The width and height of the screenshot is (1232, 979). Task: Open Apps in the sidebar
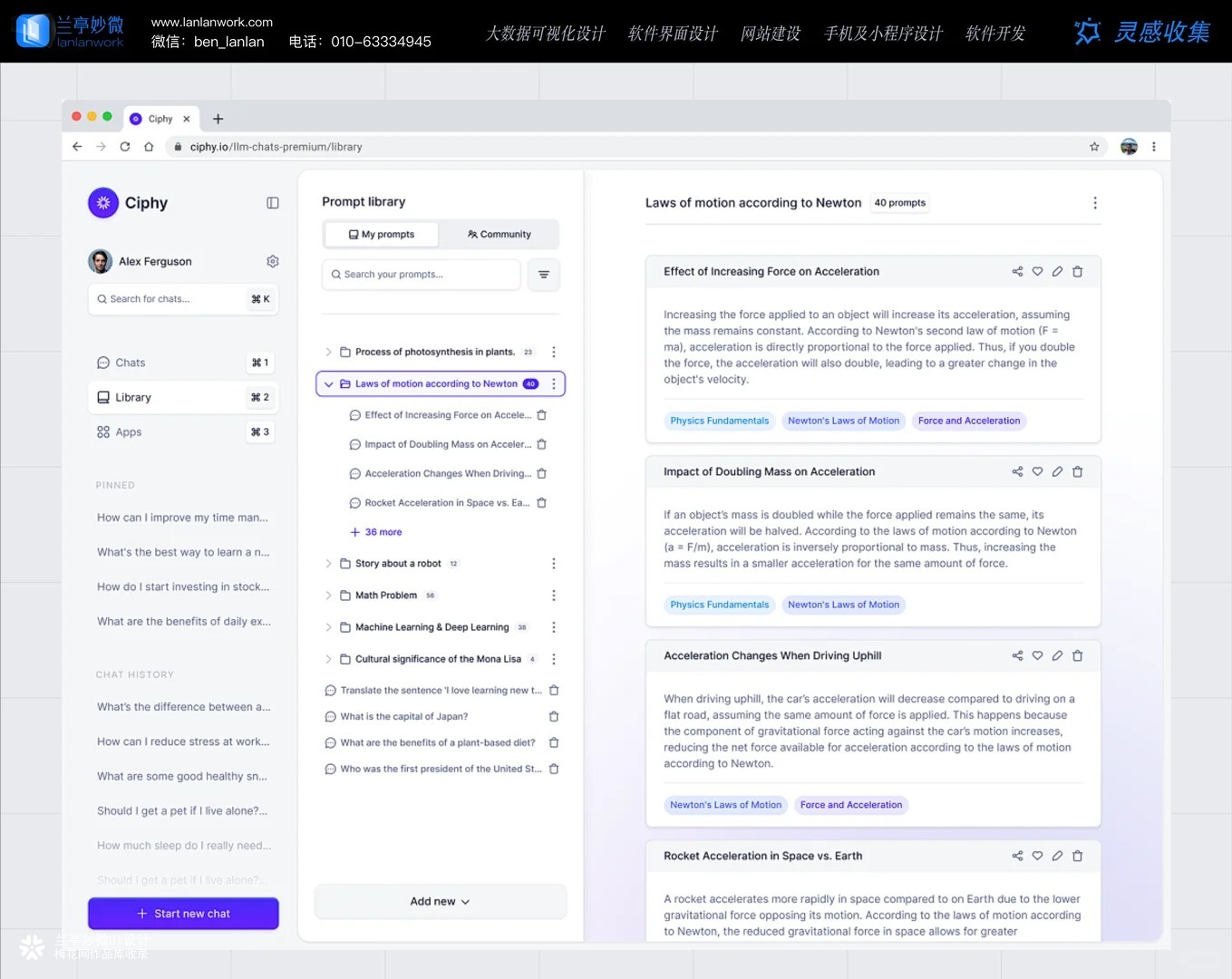click(x=183, y=432)
